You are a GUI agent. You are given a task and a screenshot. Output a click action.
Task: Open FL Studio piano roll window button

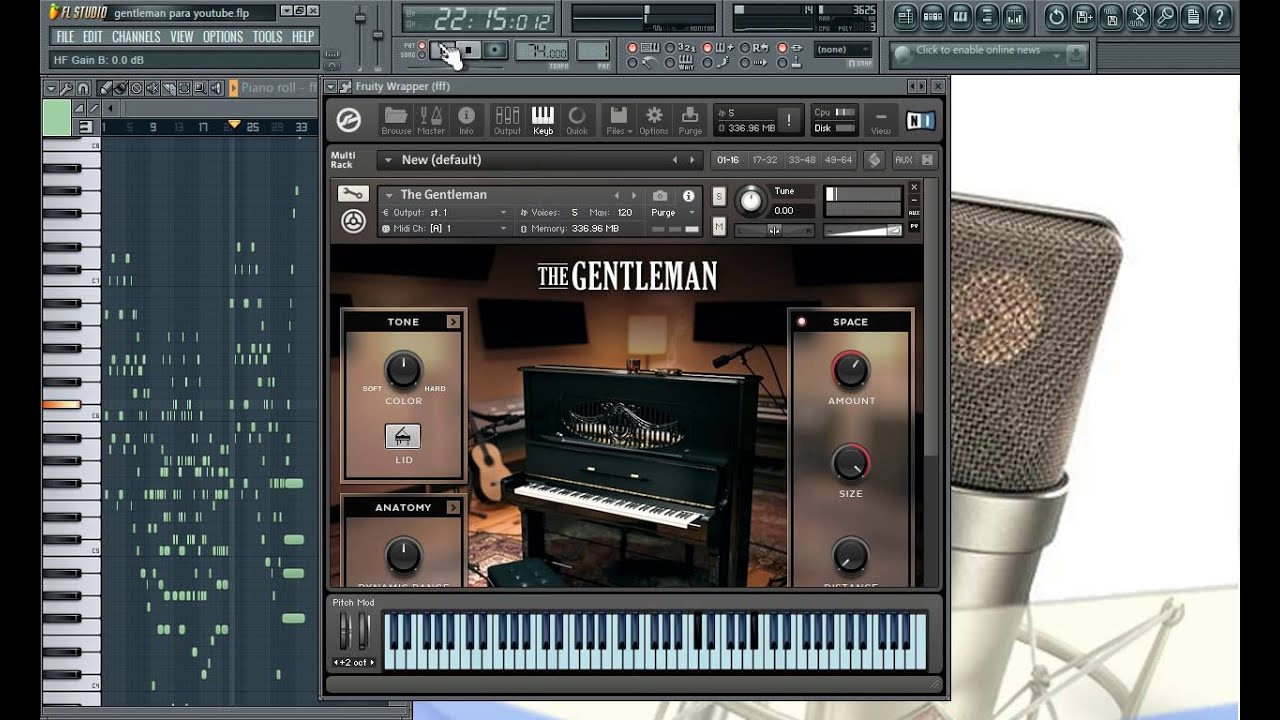[960, 16]
